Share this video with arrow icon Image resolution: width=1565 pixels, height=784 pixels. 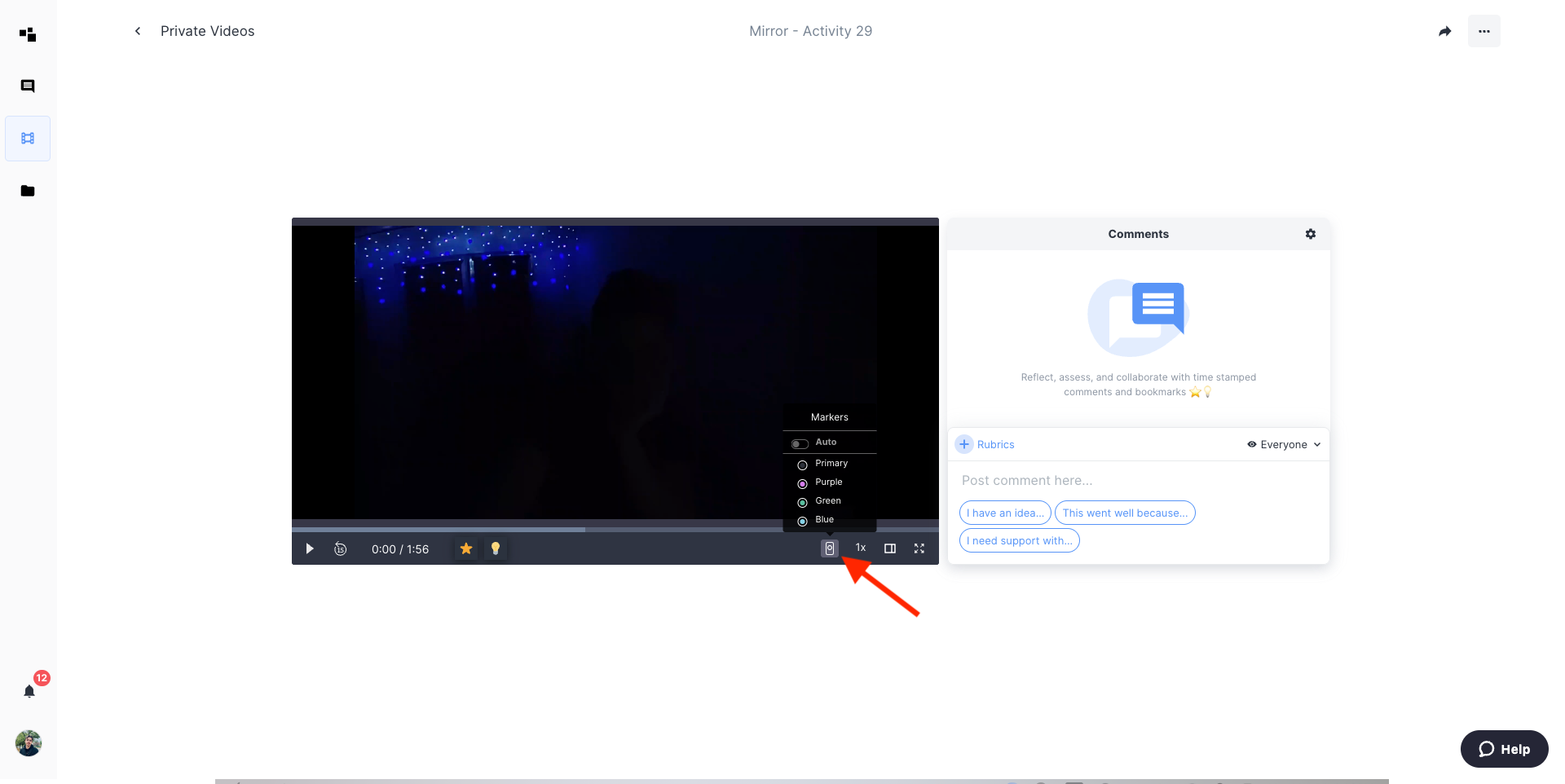click(x=1444, y=31)
